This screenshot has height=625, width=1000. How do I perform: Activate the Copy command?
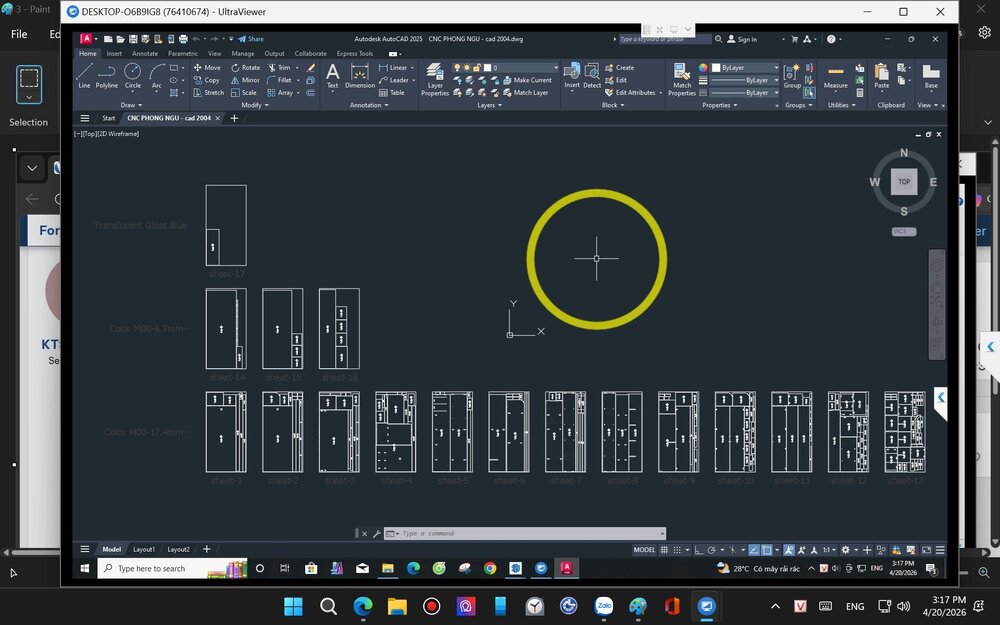[x=207, y=80]
